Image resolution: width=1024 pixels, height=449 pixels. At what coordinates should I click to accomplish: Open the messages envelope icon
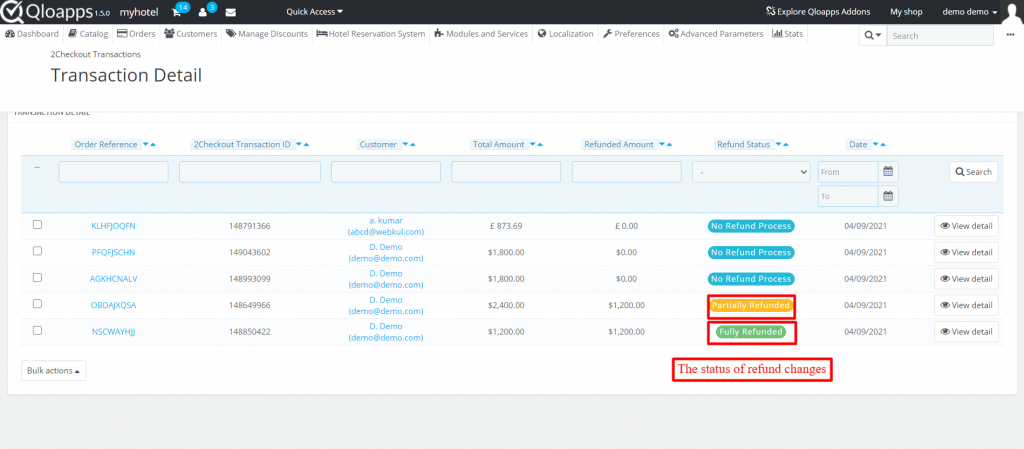click(231, 12)
